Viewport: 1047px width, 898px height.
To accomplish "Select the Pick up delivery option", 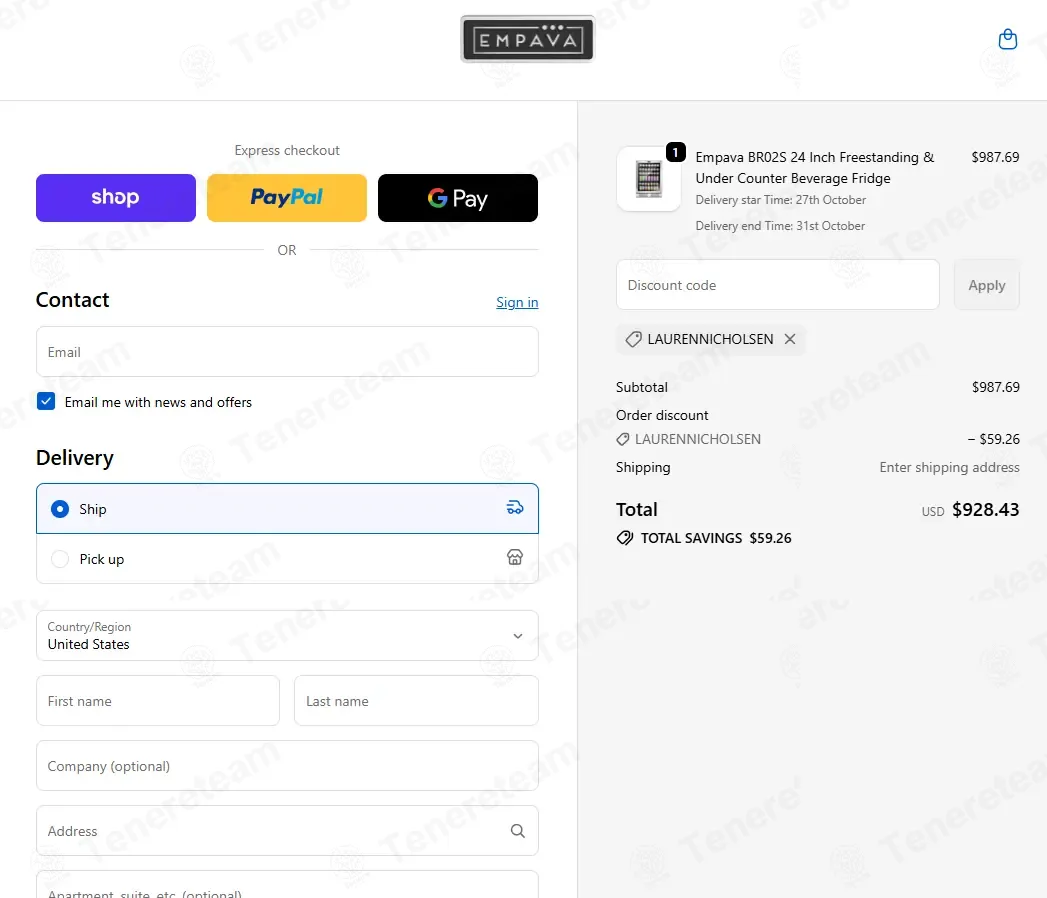I will point(287,559).
